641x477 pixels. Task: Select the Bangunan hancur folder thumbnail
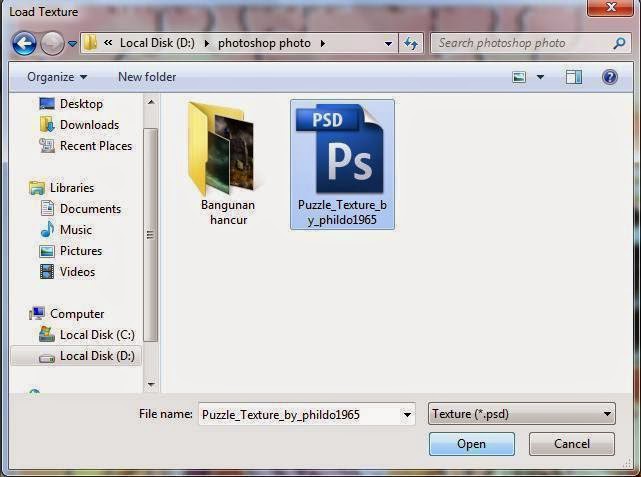pos(223,149)
